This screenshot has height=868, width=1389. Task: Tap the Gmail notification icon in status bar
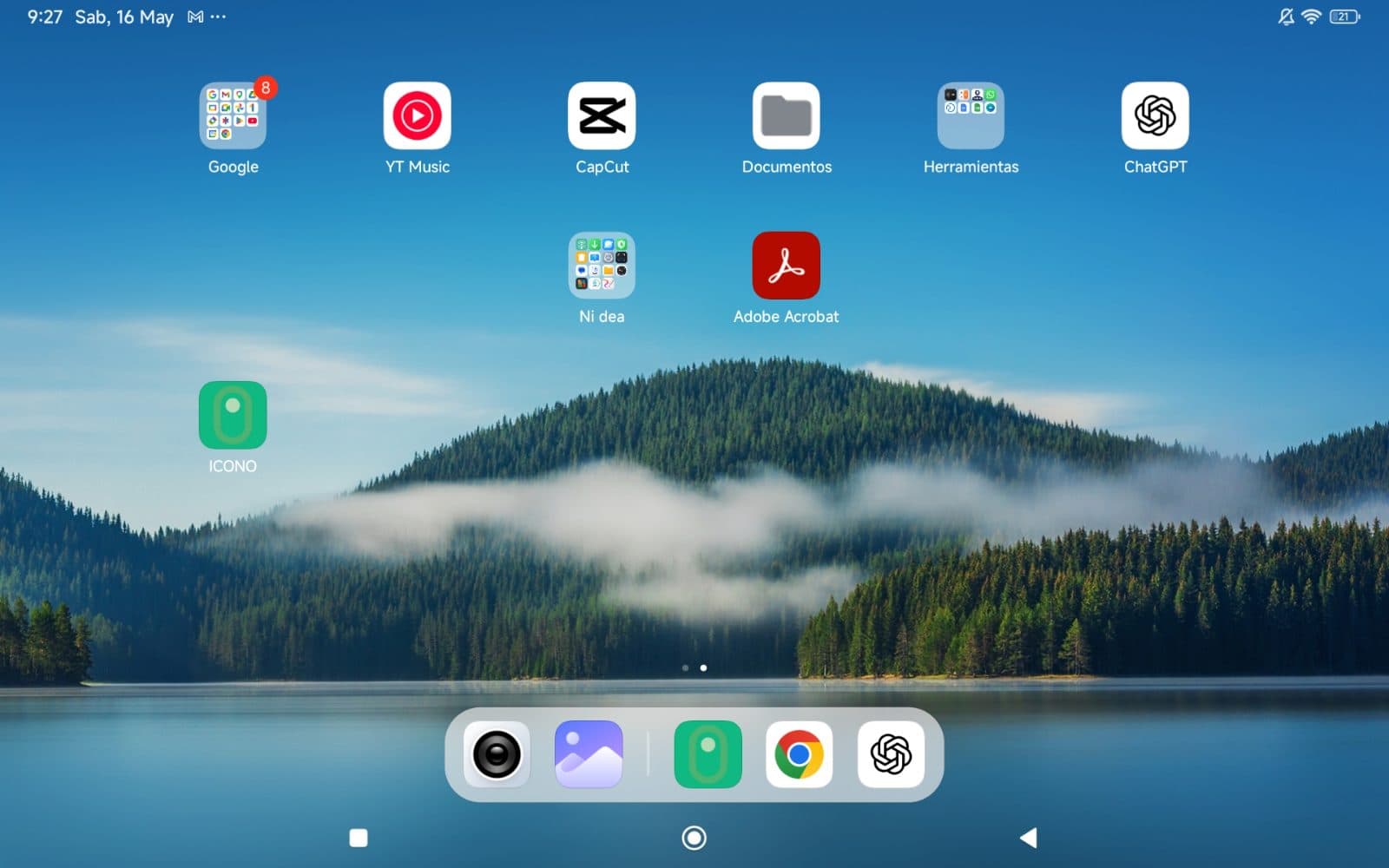point(195,16)
